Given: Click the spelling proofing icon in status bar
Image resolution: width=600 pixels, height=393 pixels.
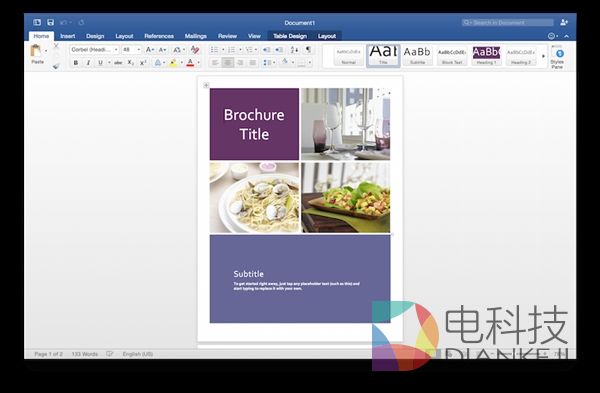Looking at the screenshot, I should [x=110, y=354].
